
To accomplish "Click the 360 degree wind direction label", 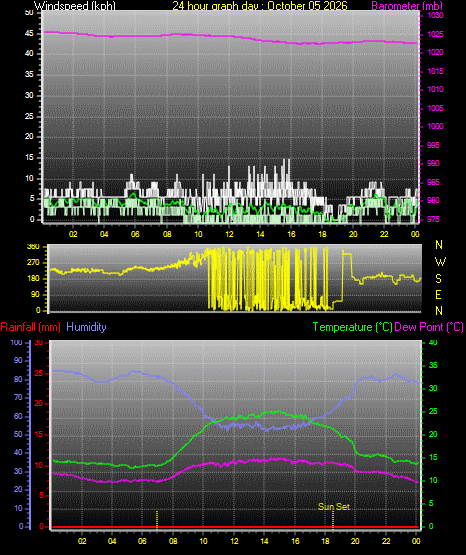I will 33,247.
